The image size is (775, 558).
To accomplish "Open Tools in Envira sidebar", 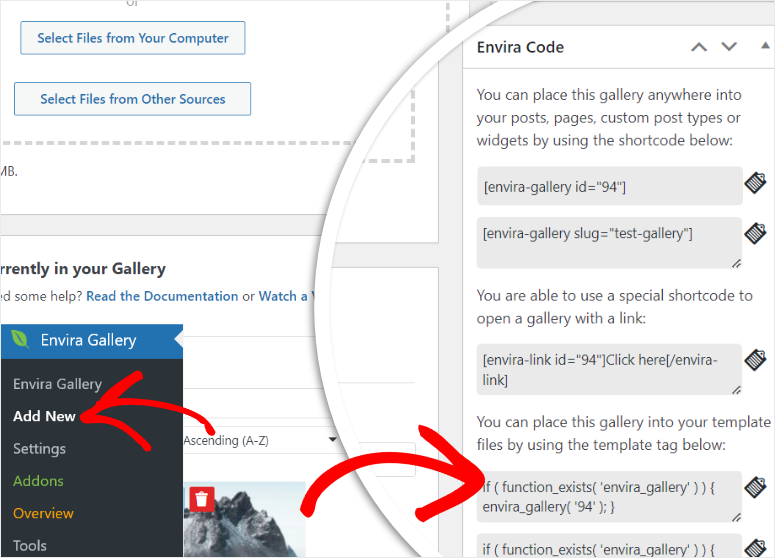I will tap(30, 546).
